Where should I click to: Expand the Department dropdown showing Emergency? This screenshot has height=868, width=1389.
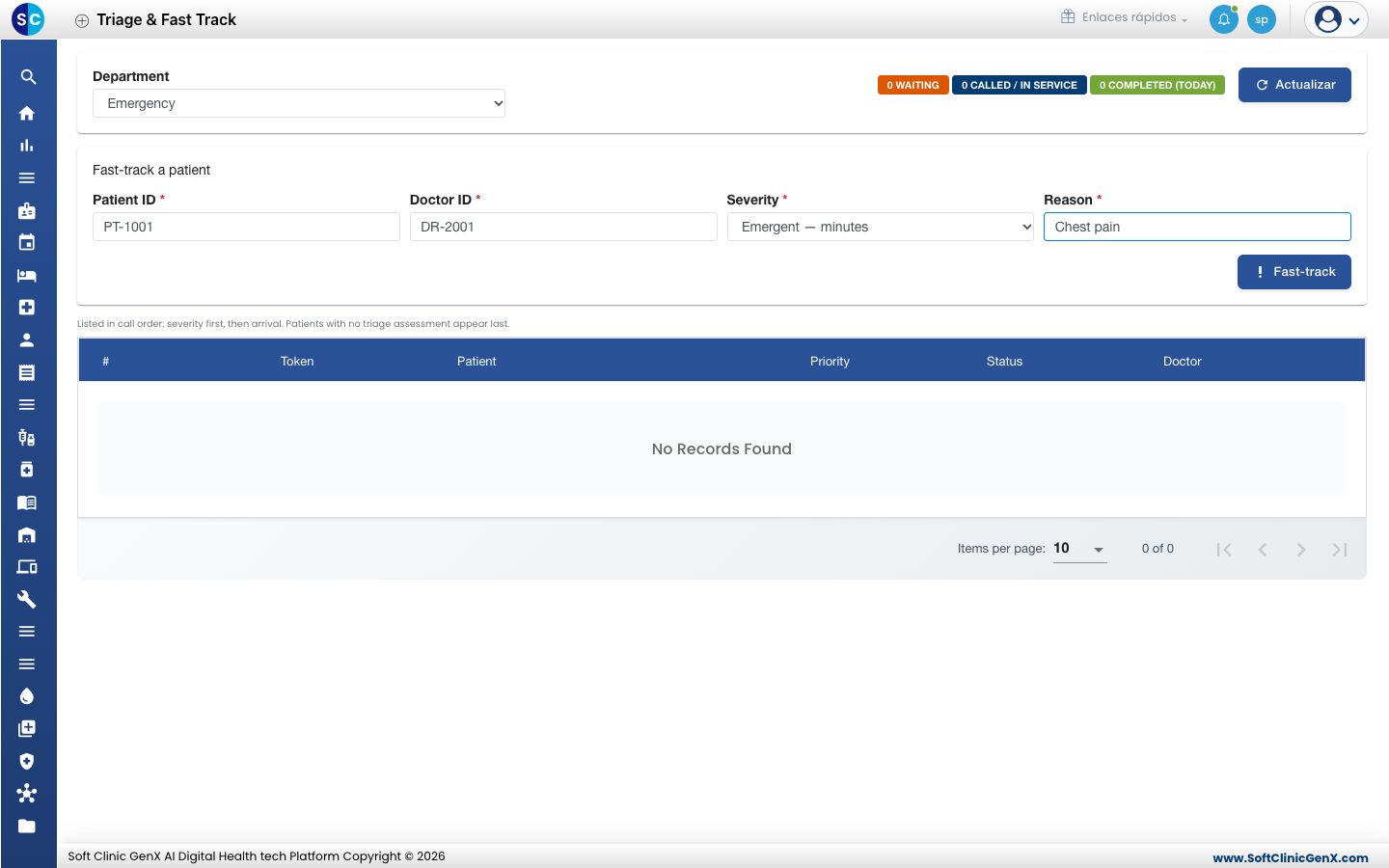299,103
